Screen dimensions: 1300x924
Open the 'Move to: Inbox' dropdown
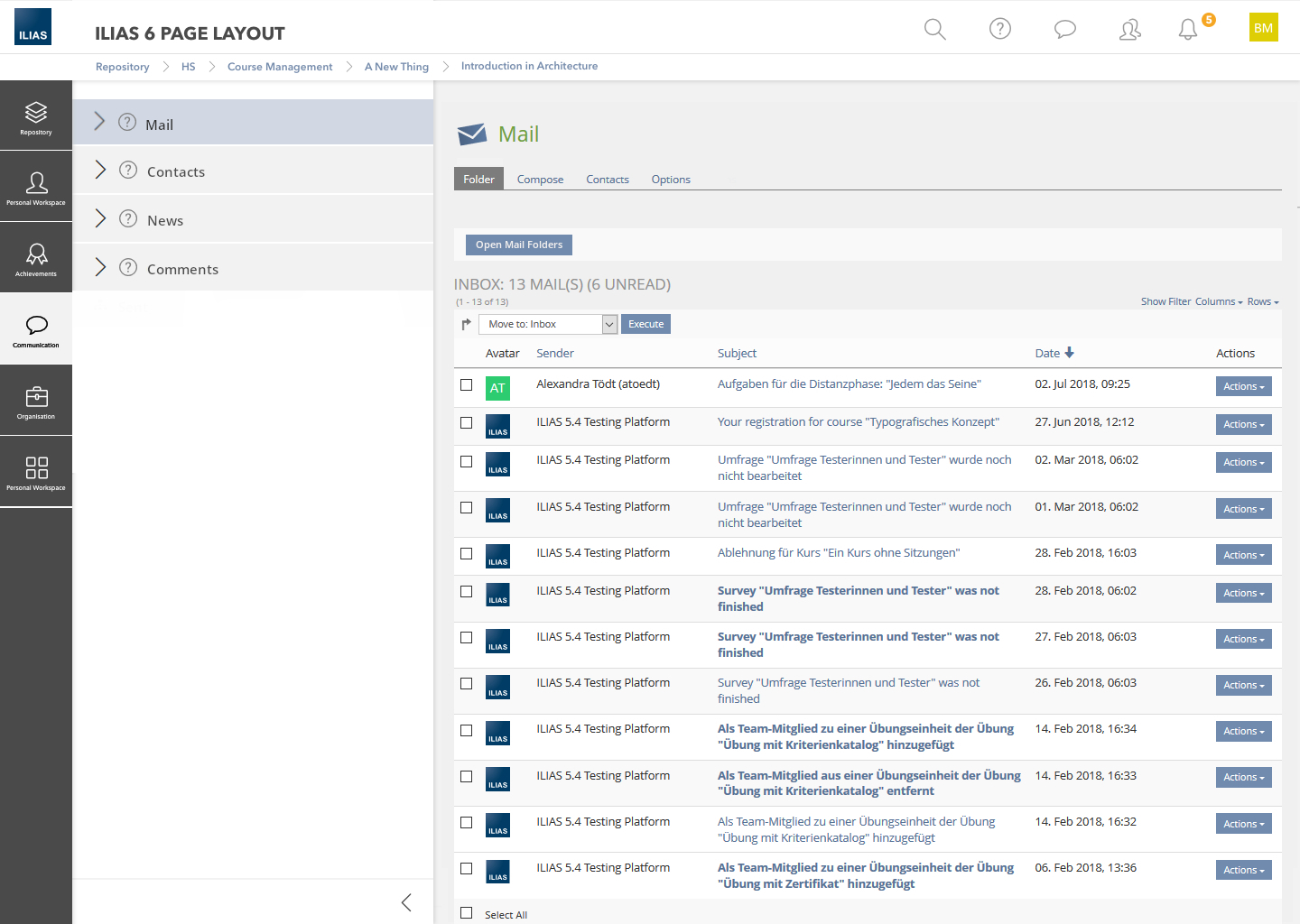548,324
